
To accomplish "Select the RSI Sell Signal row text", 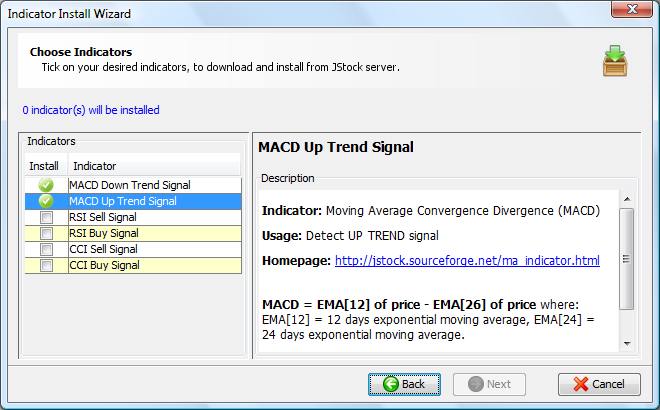I will click(x=103, y=217).
